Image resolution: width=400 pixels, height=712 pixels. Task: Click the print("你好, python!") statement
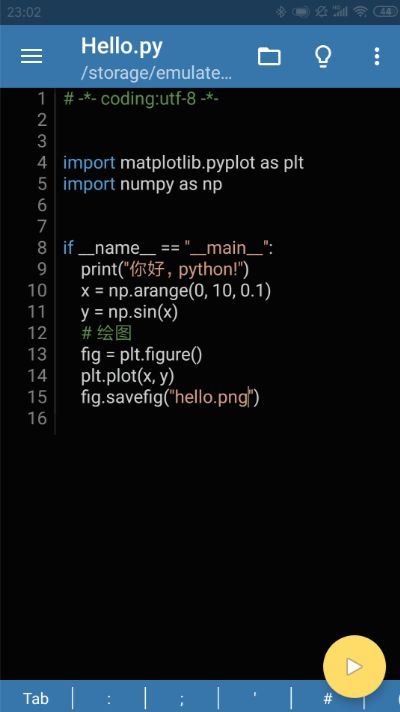point(165,269)
